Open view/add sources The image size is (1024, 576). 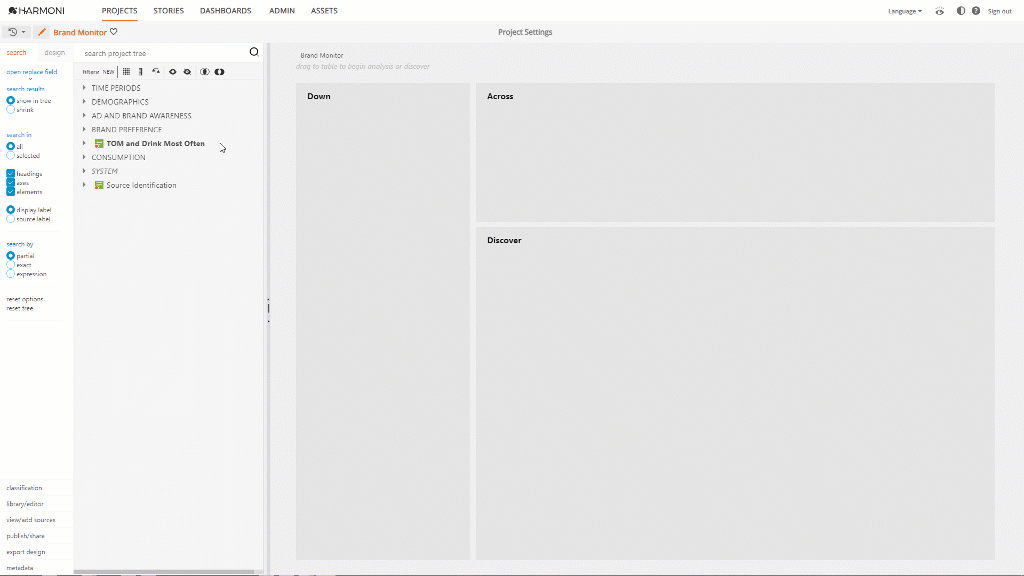[x=31, y=520]
